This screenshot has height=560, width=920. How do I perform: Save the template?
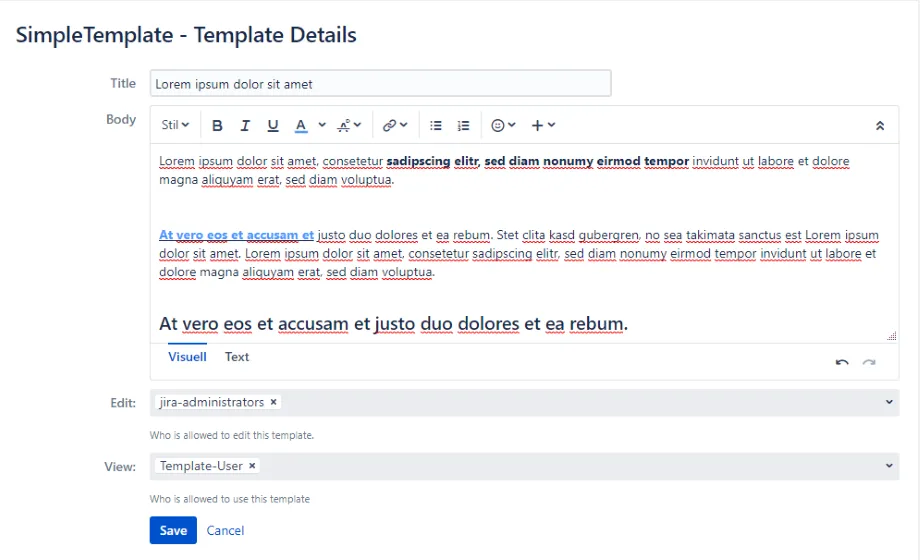[173, 530]
